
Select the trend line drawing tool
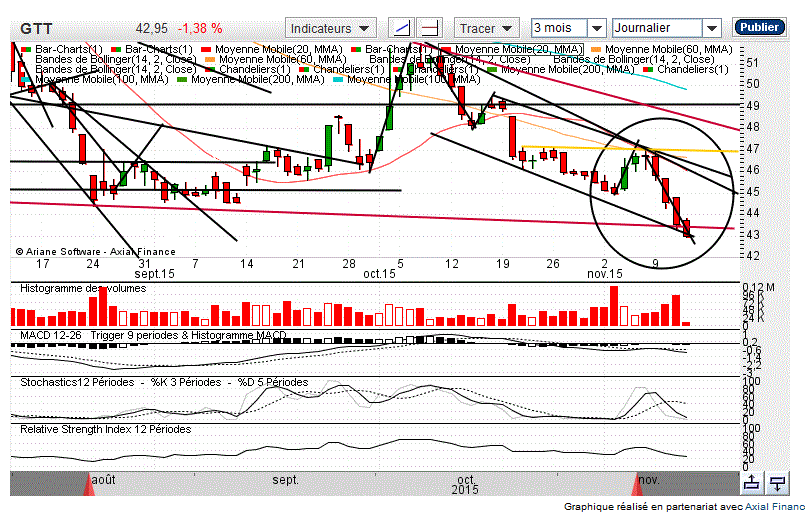401,28
